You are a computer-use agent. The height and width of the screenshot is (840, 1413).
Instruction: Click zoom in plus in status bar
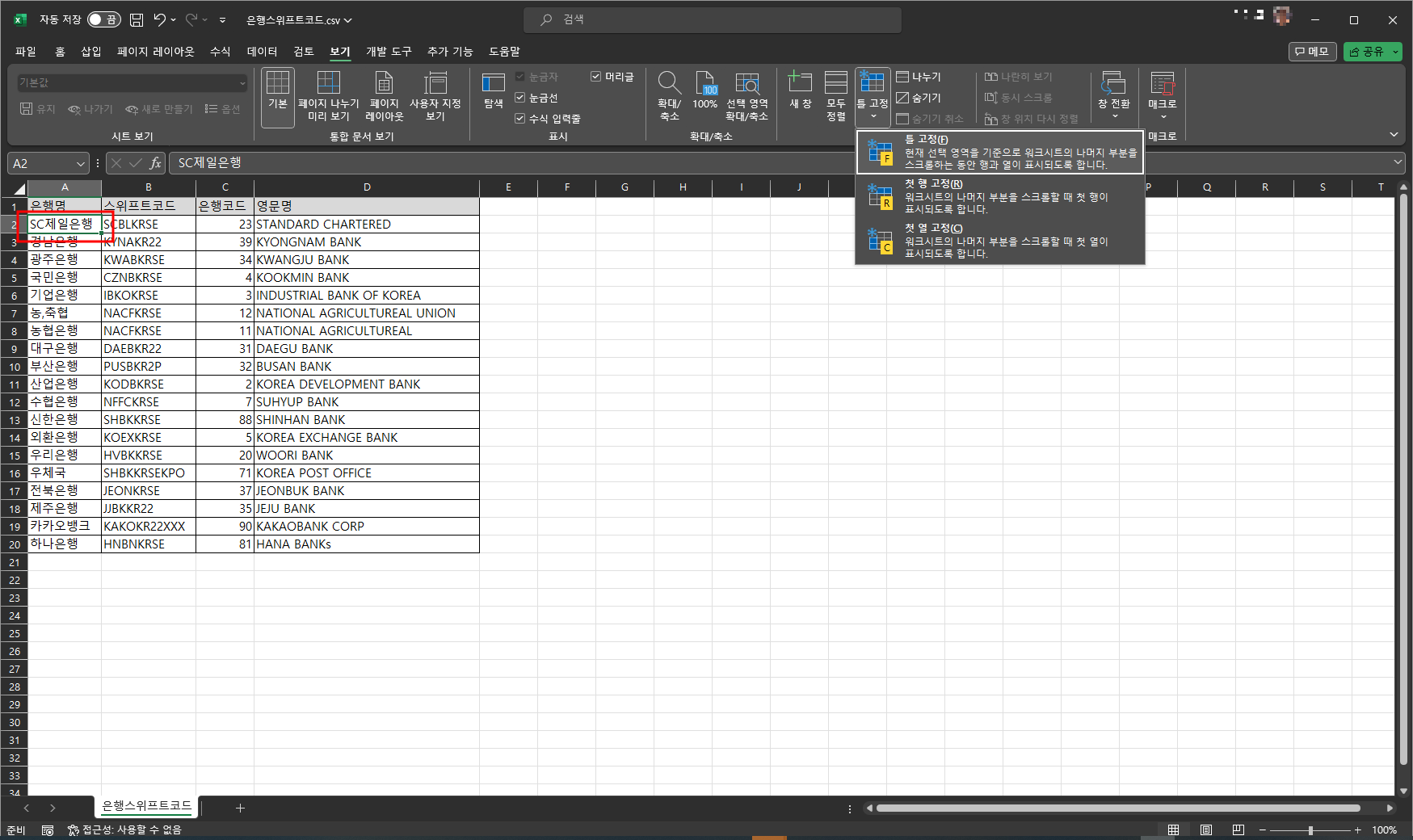[x=1358, y=830]
